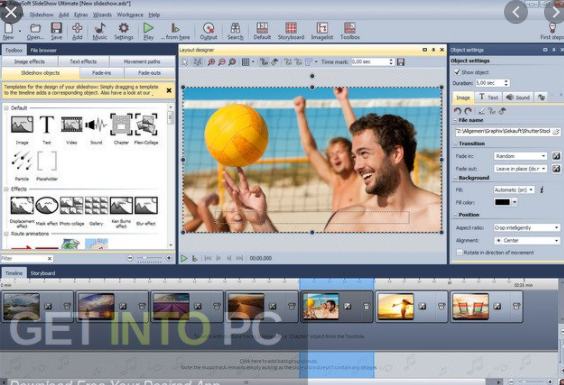Expand the Aspect ratio dropdown
The width and height of the screenshot is (564, 385).
[x=526, y=227]
